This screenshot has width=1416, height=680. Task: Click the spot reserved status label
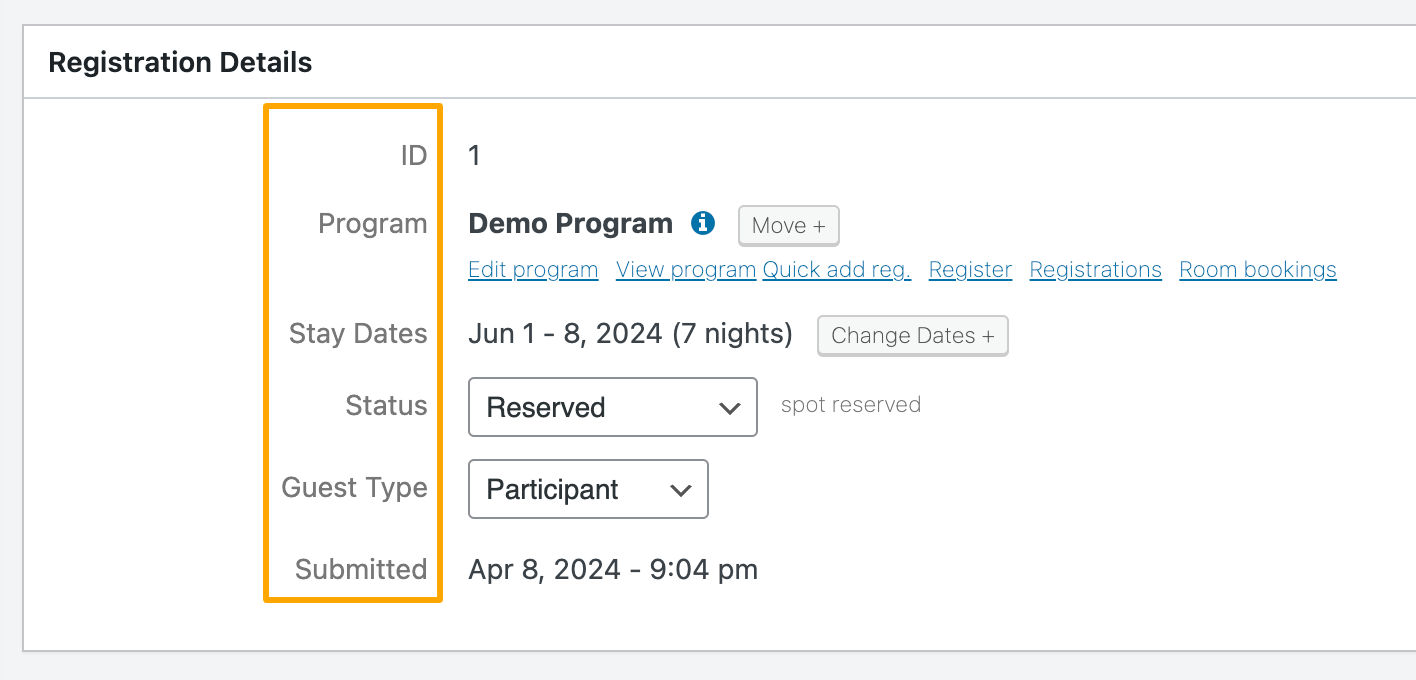tap(851, 404)
